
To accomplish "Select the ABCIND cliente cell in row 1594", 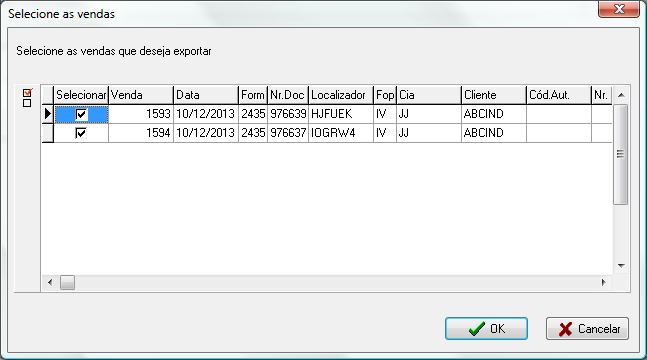I will click(x=494, y=133).
